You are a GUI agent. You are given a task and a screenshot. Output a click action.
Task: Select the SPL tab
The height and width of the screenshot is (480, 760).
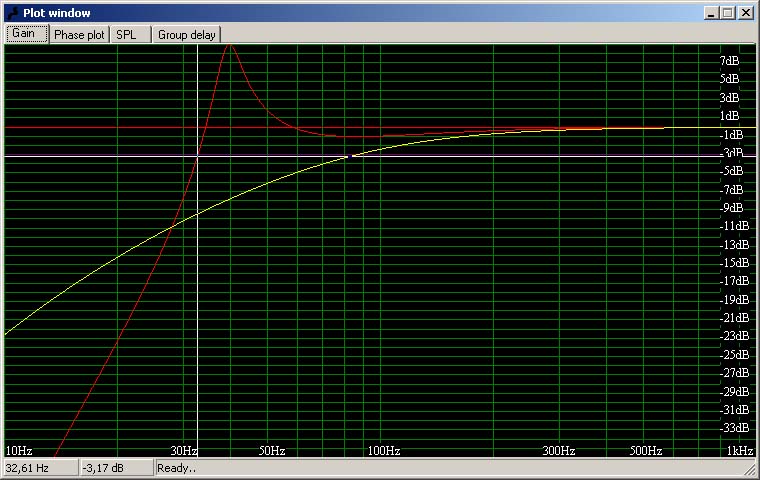tap(131, 35)
